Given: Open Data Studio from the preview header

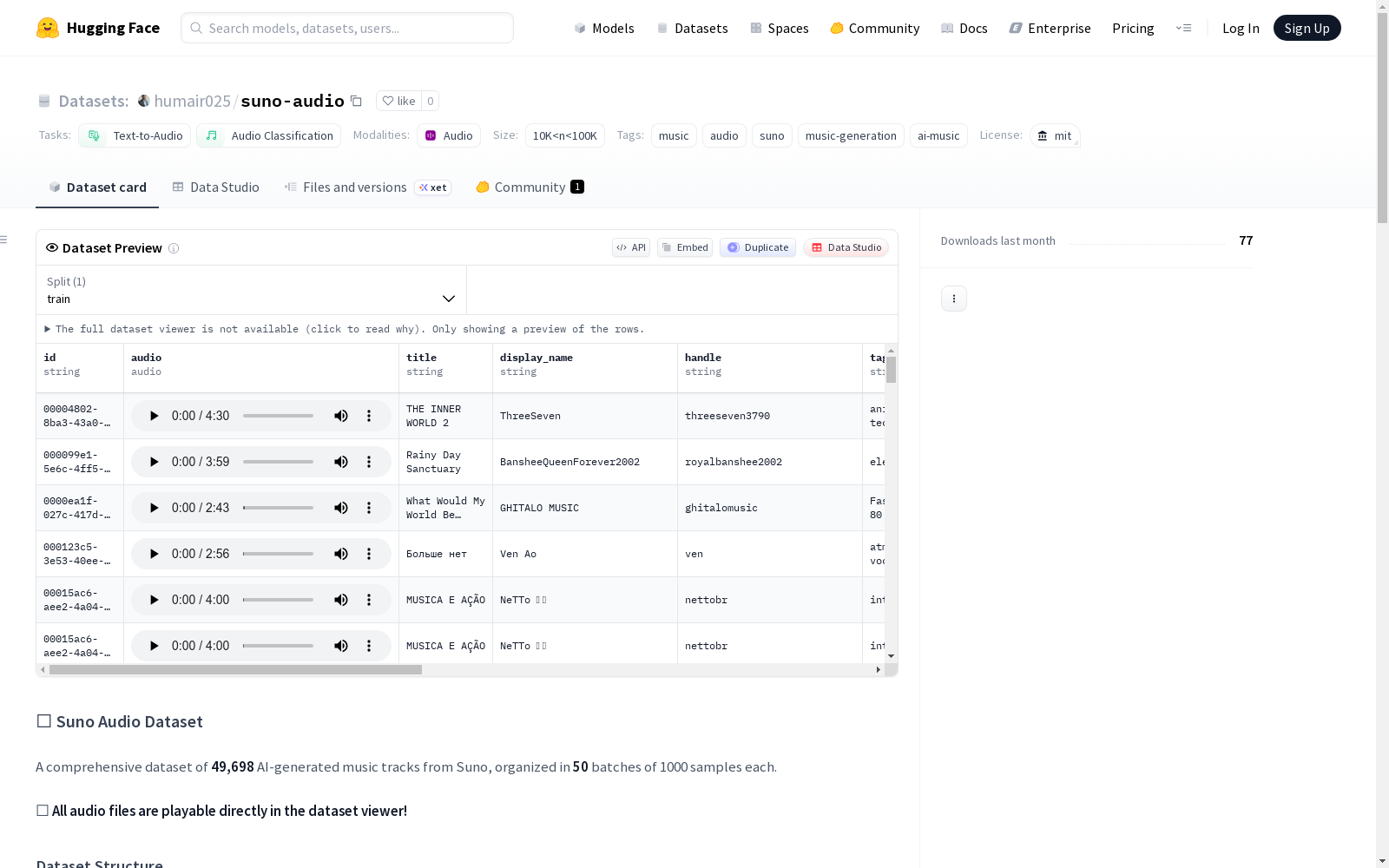Looking at the screenshot, I should click(x=846, y=247).
